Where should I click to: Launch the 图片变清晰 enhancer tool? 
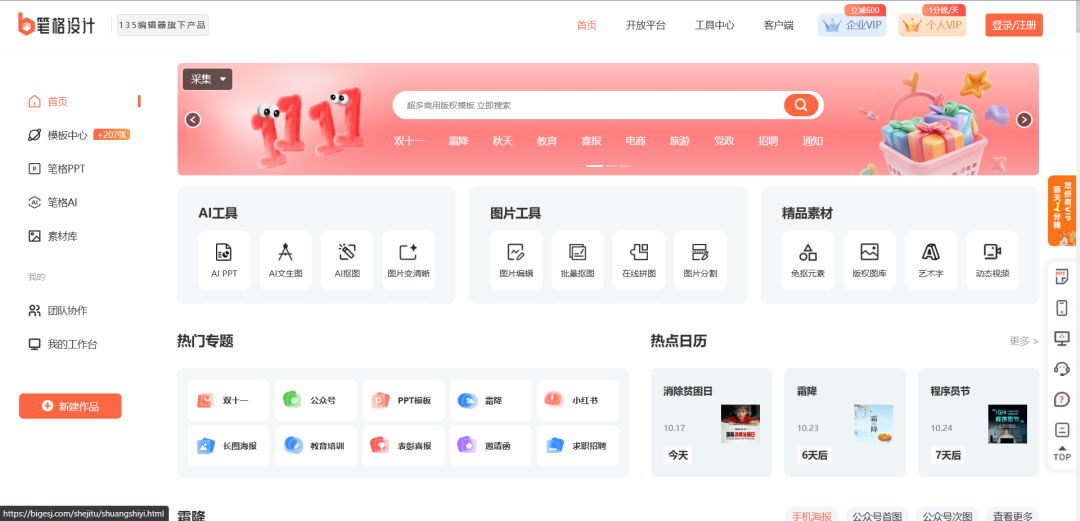pos(408,258)
